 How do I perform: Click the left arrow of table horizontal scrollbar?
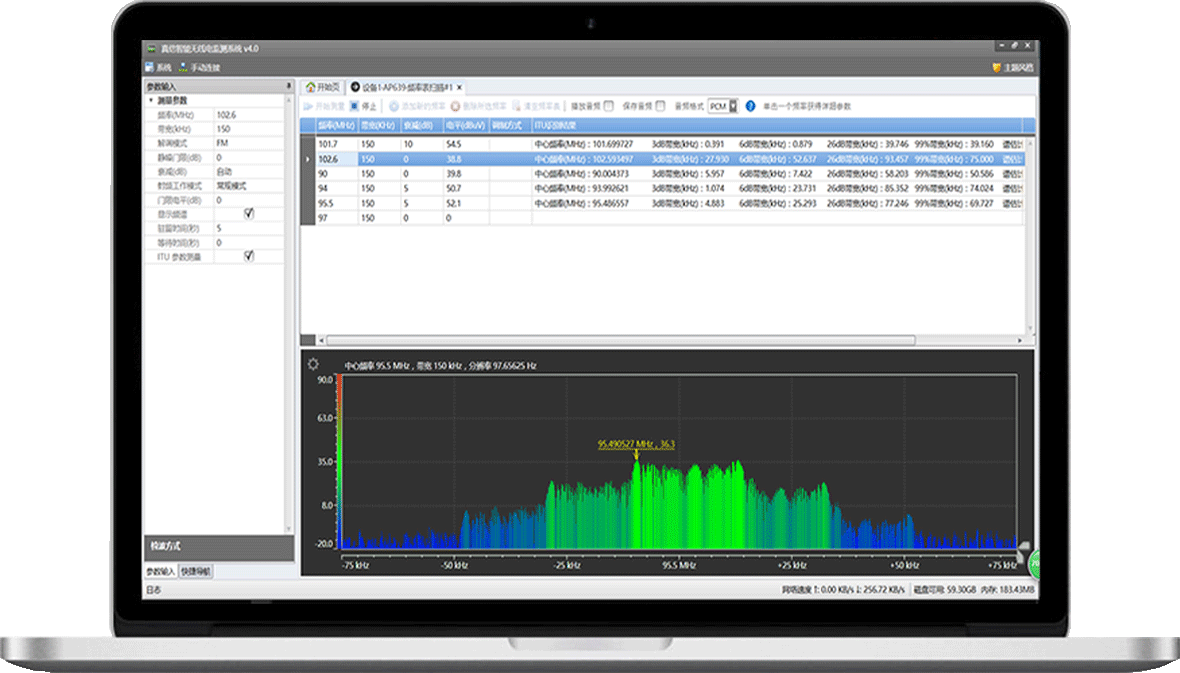click(x=321, y=340)
